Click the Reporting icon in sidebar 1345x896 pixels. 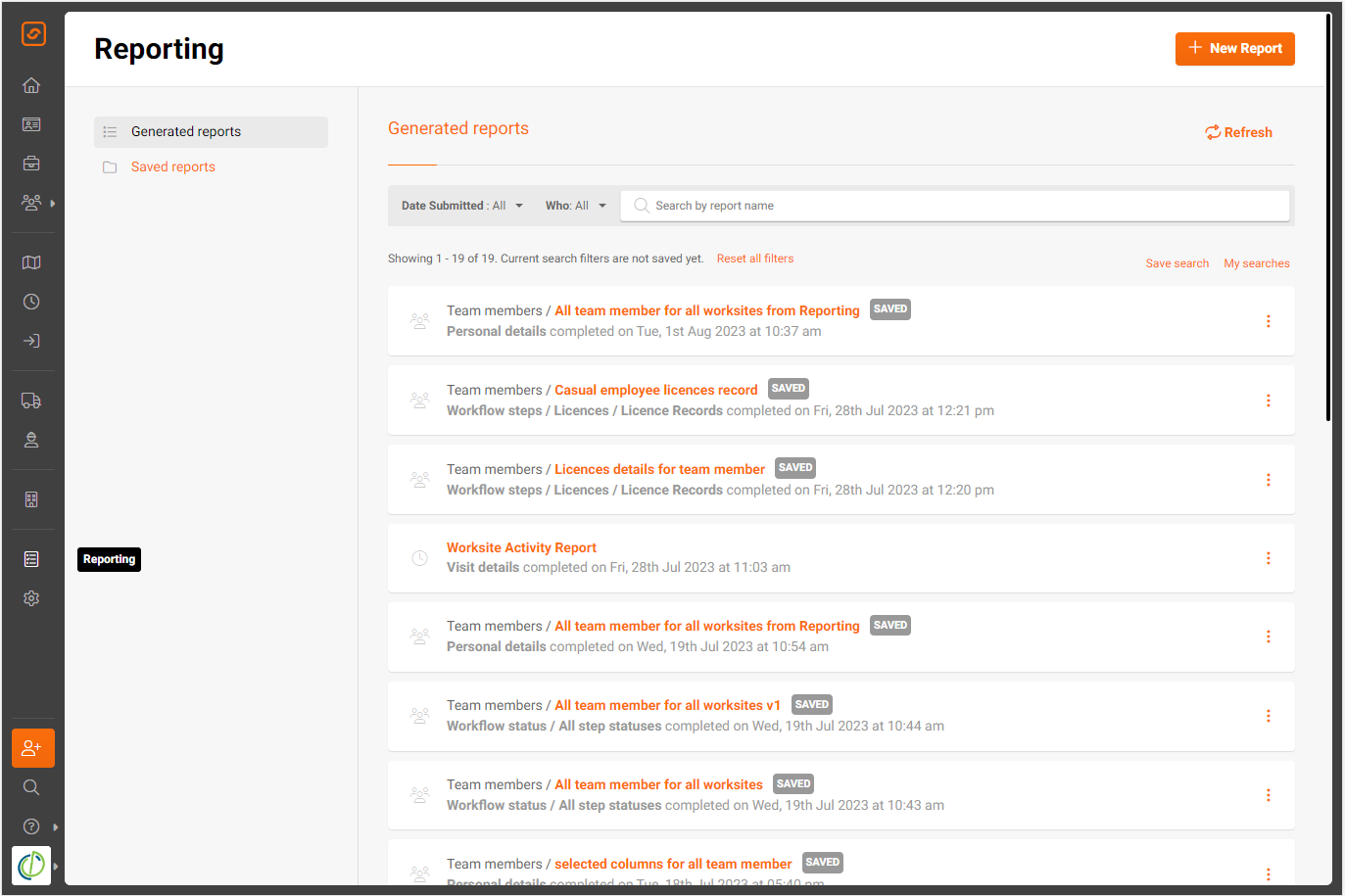pyautogui.click(x=31, y=559)
